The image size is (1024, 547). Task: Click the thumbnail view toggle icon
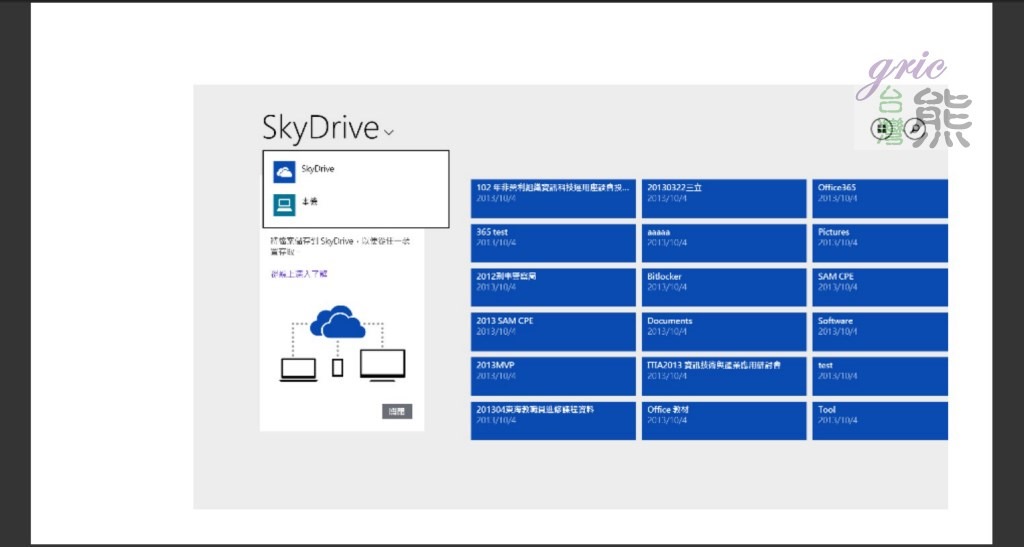(882, 129)
